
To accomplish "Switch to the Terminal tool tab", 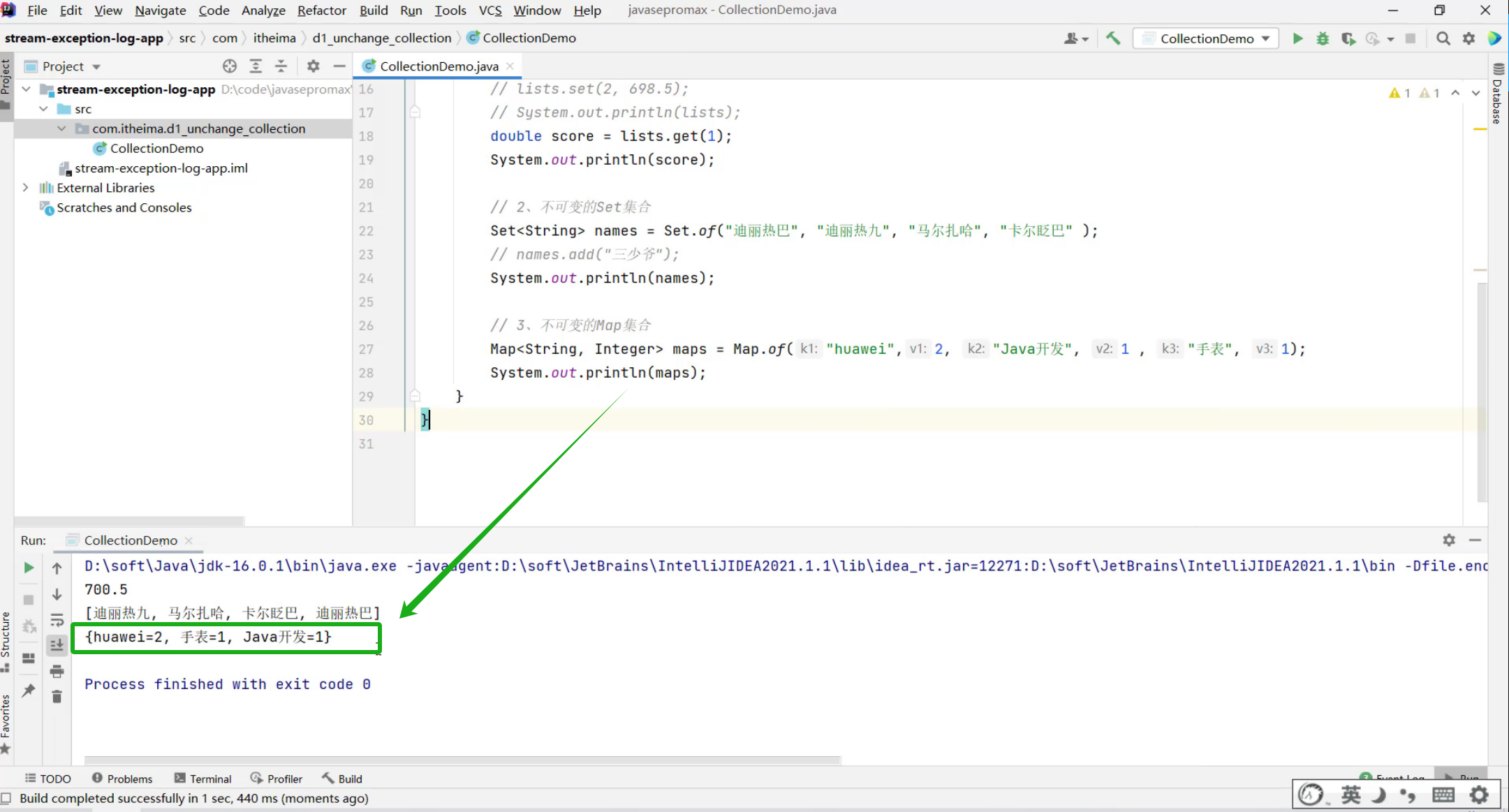I will tap(203, 778).
